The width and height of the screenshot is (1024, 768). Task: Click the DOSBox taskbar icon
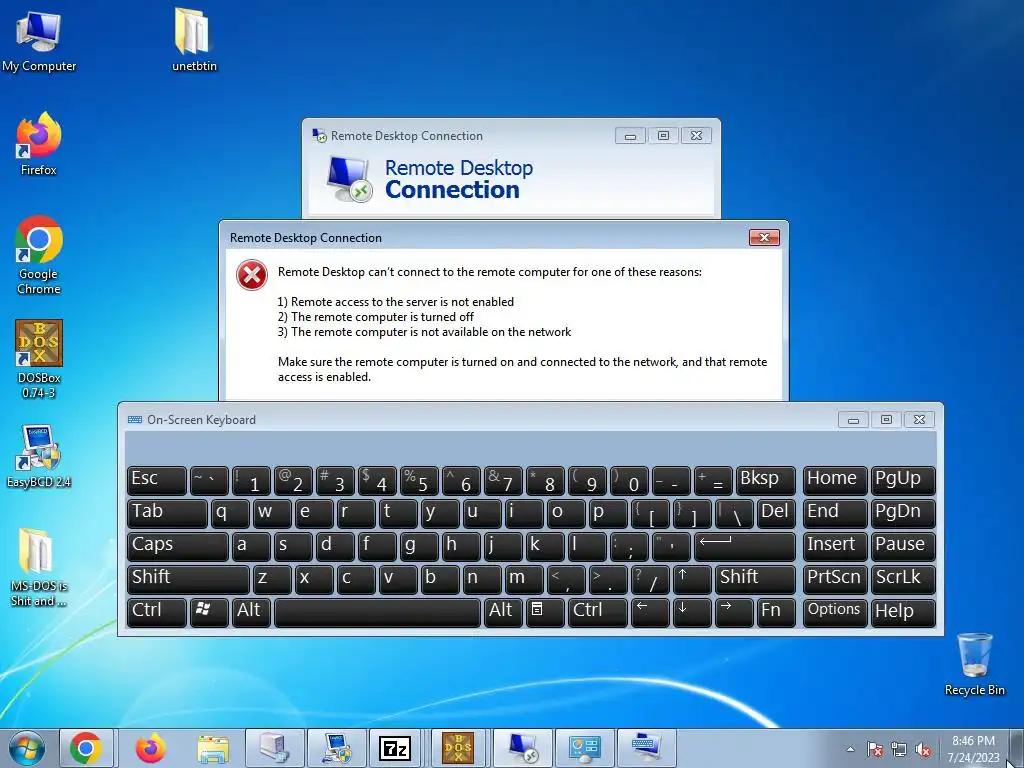(x=458, y=748)
